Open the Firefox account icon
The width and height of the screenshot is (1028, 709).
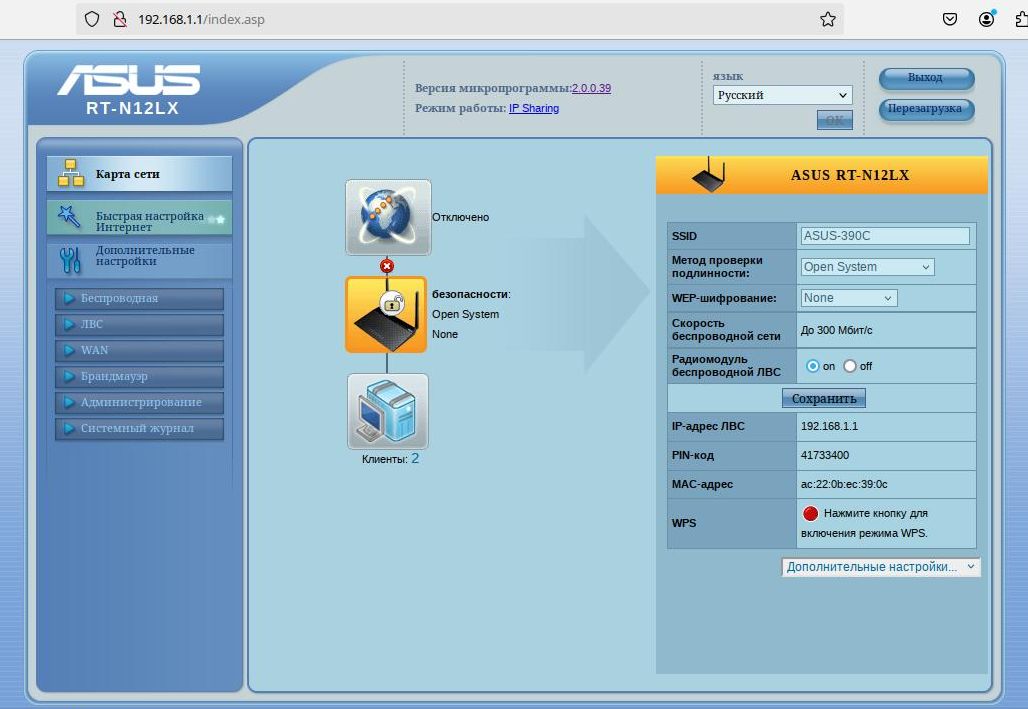[987, 19]
